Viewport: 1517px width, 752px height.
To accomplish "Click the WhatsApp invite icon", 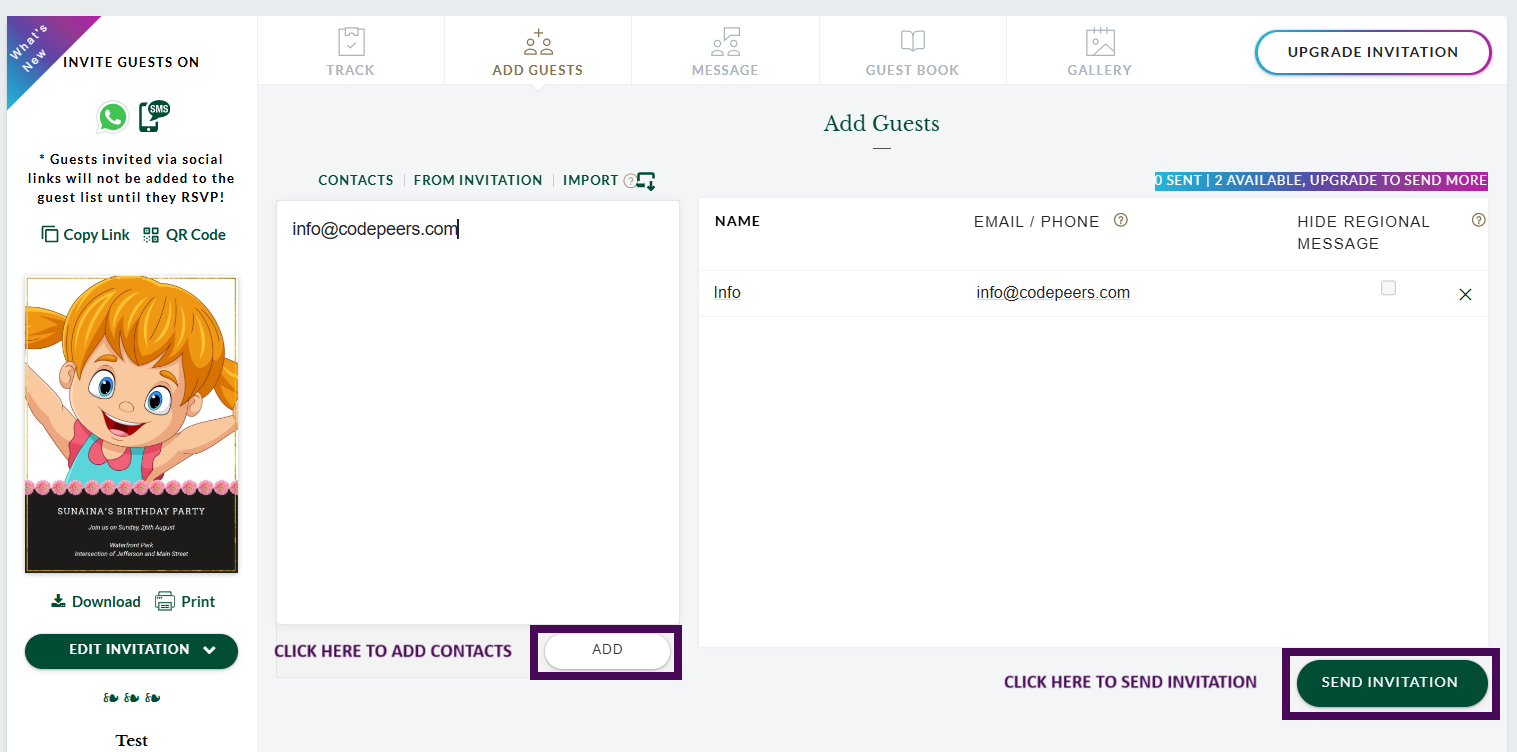I will coord(112,117).
